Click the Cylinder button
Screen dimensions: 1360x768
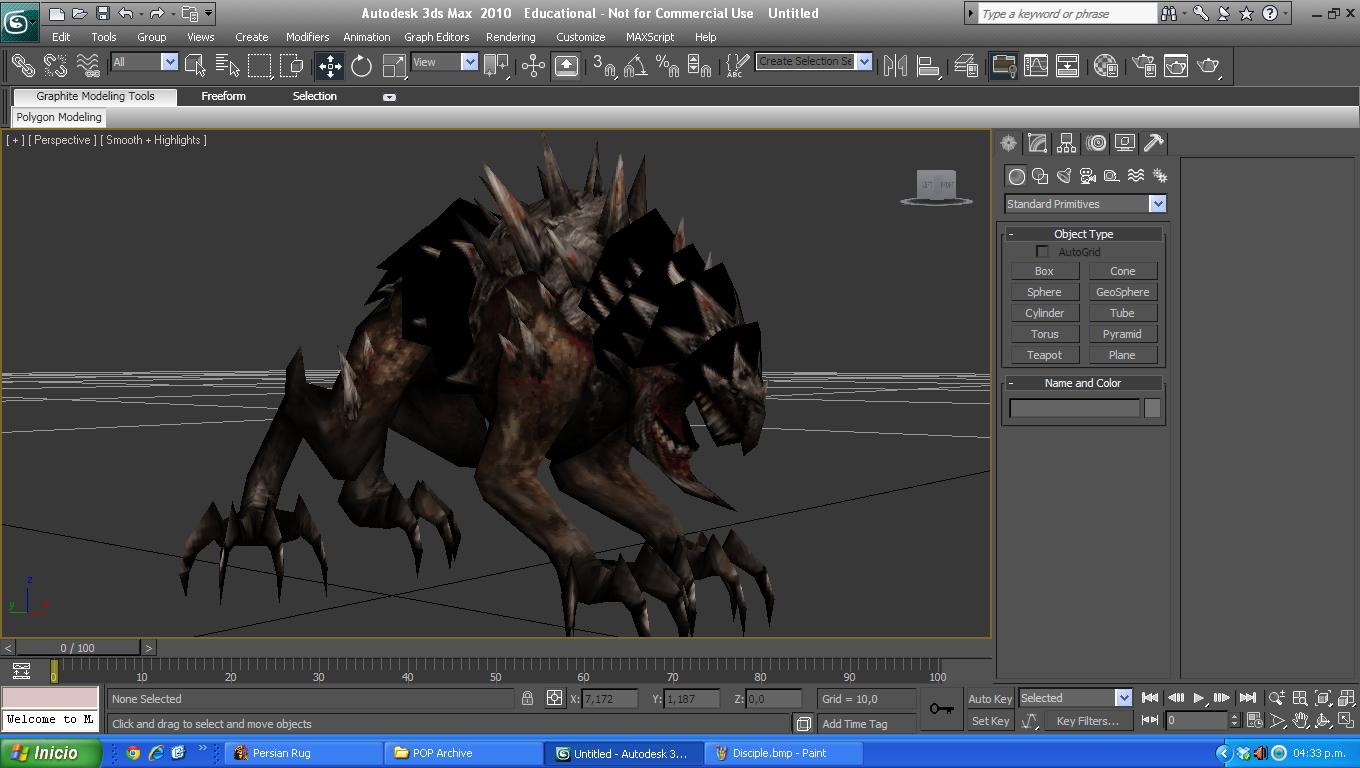pyautogui.click(x=1044, y=313)
